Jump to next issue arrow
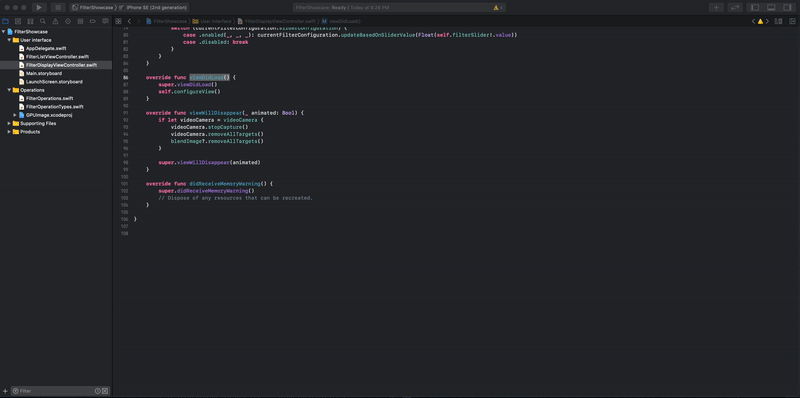Screen dimensions: 800x398 click(766, 21)
